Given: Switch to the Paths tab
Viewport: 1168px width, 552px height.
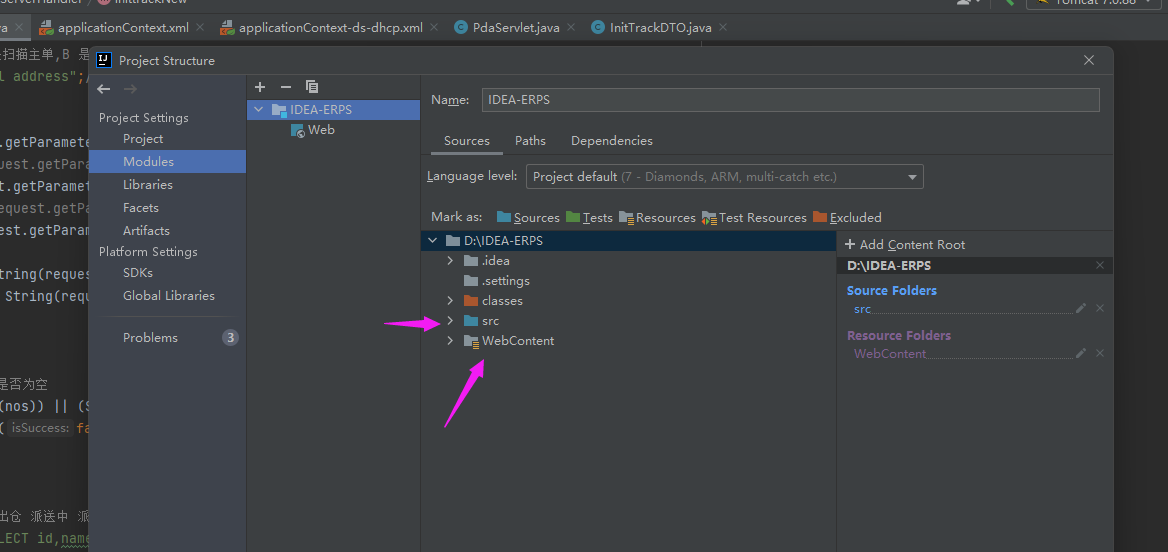Looking at the screenshot, I should pyautogui.click(x=530, y=141).
